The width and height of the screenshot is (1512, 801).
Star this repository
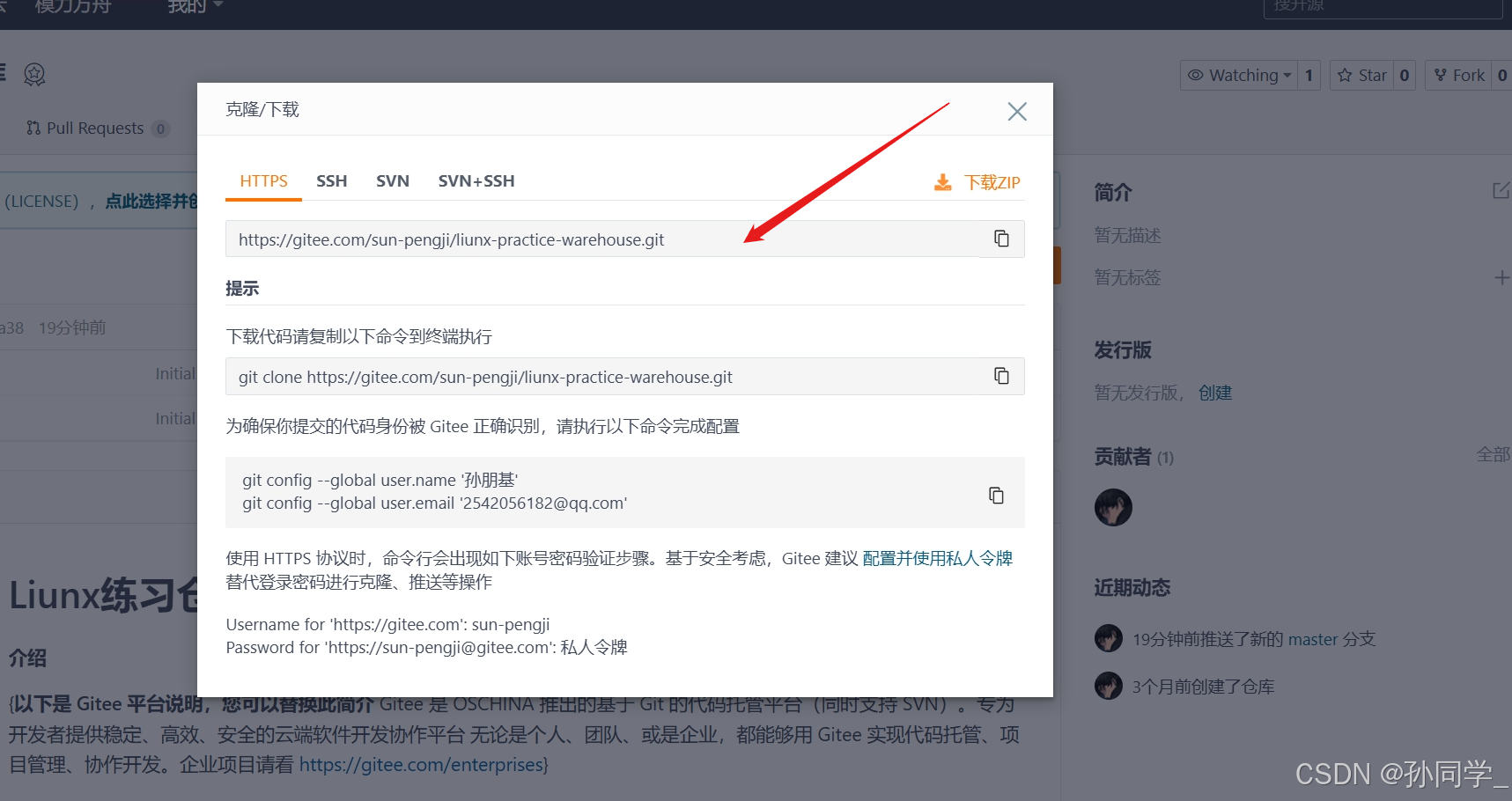click(1361, 76)
